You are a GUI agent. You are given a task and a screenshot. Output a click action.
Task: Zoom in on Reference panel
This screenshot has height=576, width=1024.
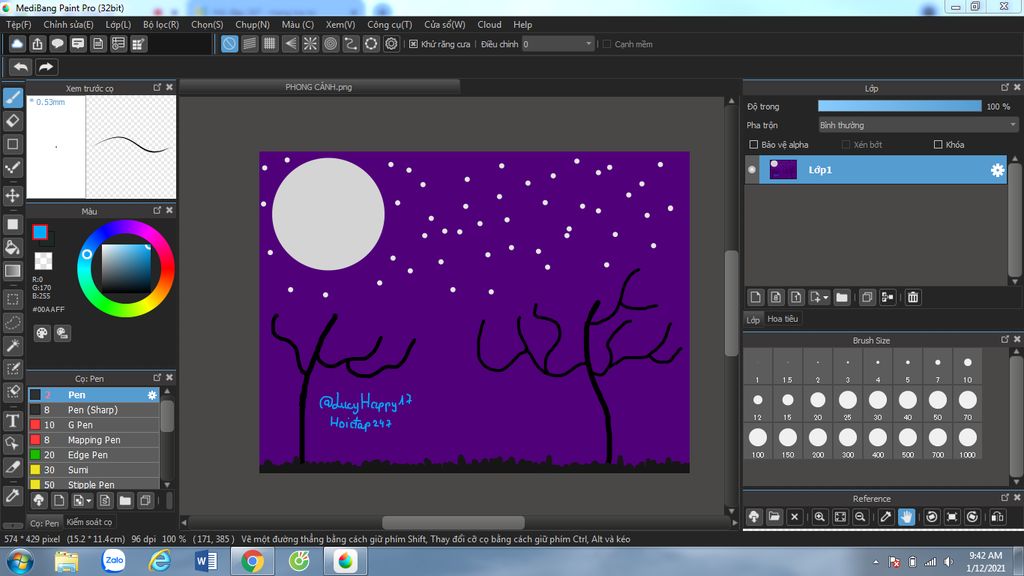(820, 517)
